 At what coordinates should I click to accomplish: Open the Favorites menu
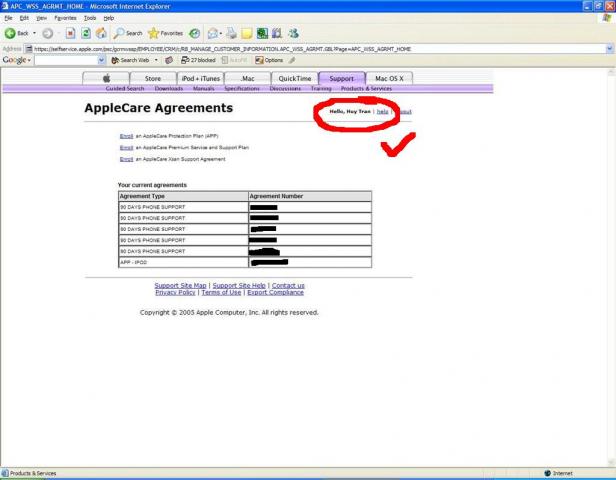[x=65, y=18]
